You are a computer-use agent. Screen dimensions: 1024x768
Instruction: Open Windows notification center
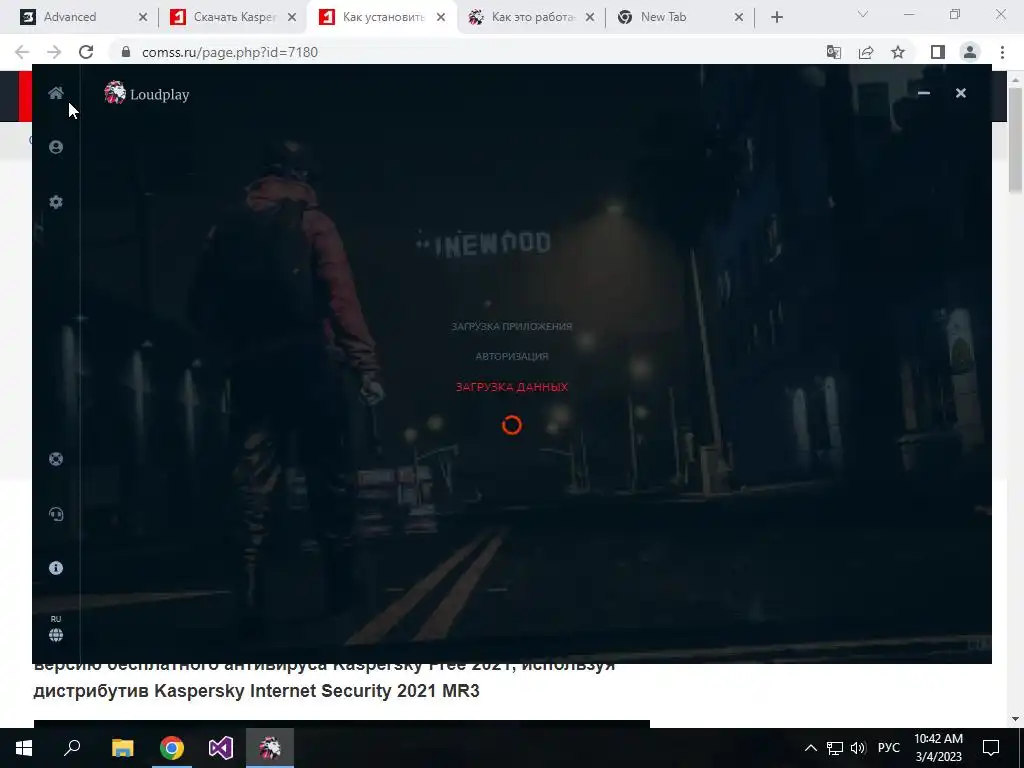point(991,748)
